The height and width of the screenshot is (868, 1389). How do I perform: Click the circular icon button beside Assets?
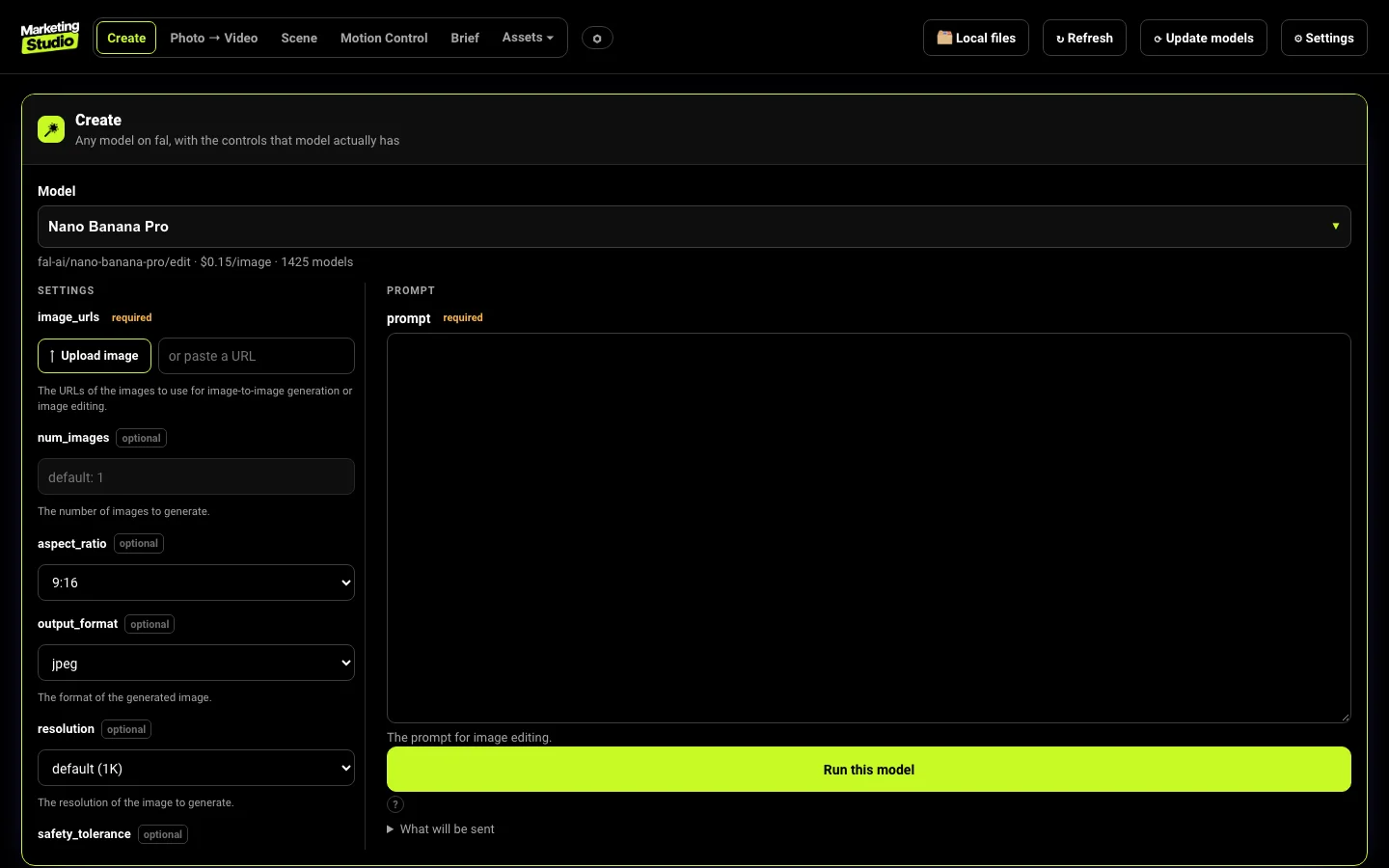click(x=597, y=39)
